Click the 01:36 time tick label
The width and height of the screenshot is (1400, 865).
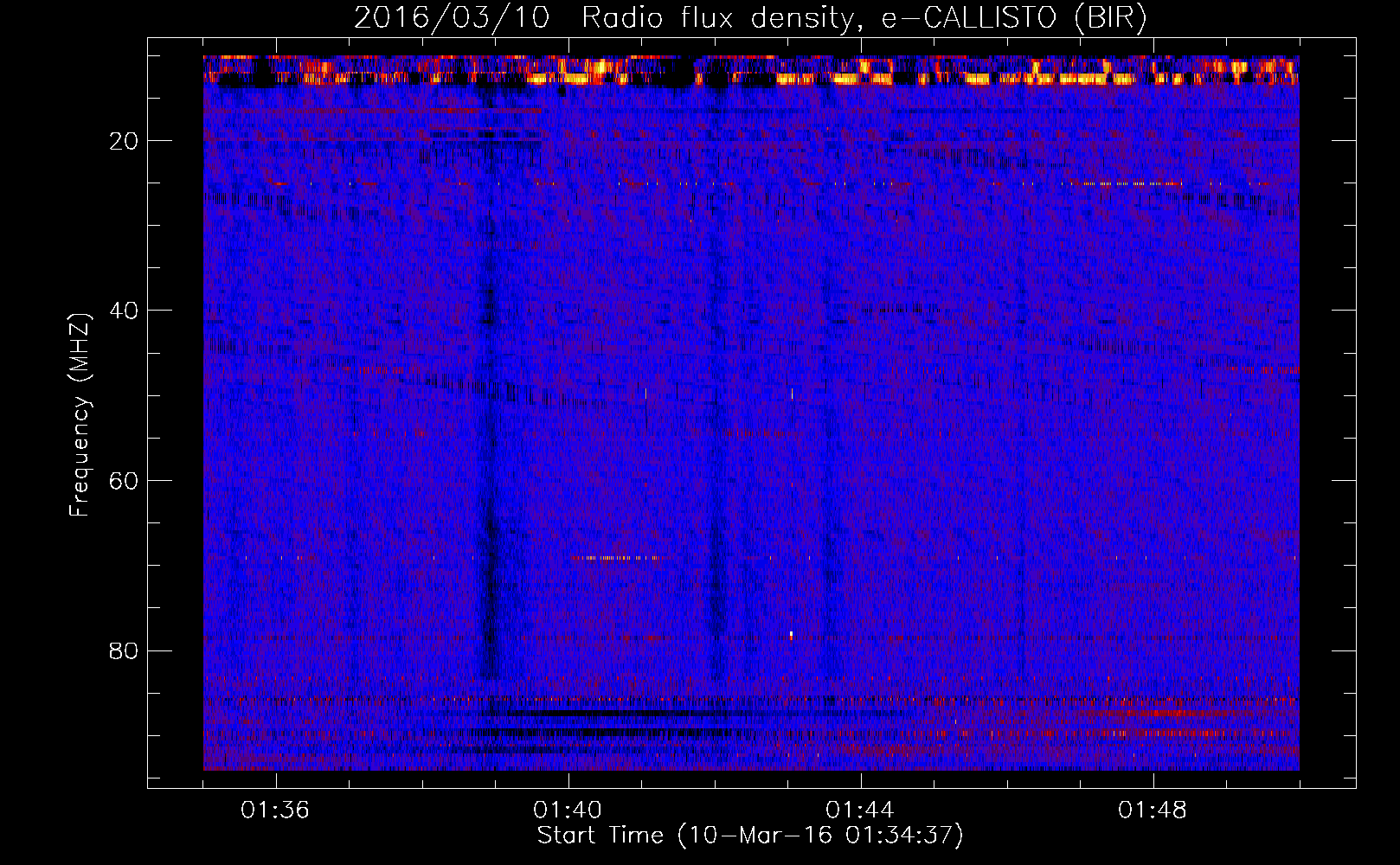[x=275, y=810]
